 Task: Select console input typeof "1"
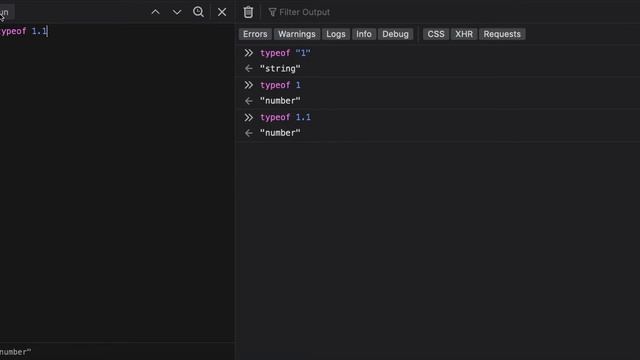[x=285, y=53]
